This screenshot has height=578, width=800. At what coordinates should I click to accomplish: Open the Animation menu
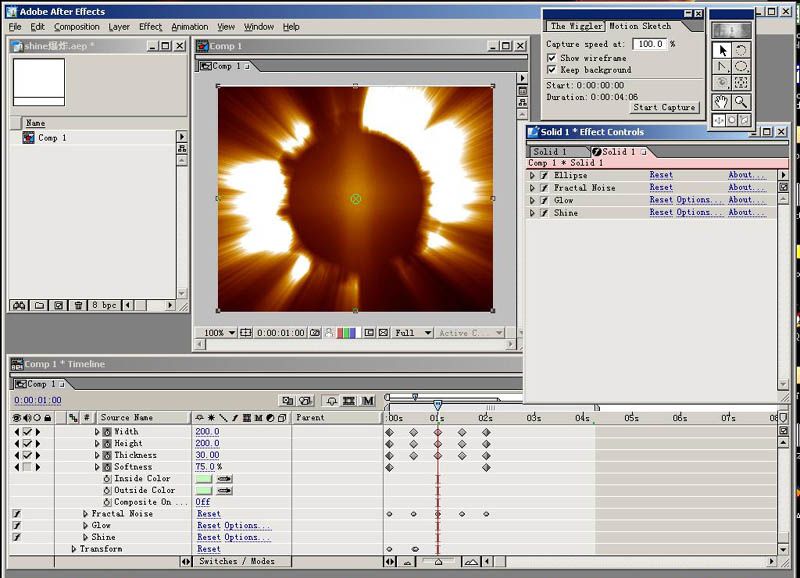[x=189, y=27]
